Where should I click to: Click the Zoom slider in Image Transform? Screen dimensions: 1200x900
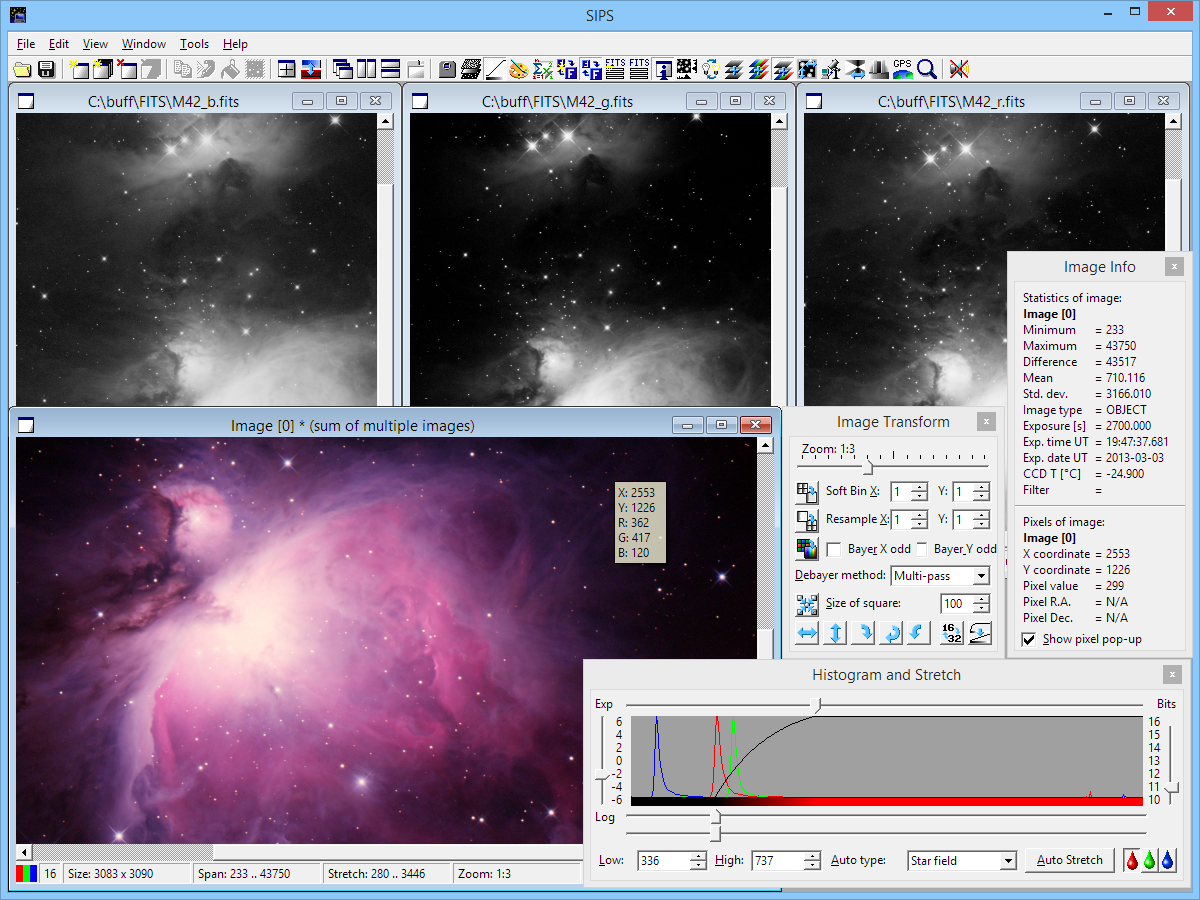[868, 467]
